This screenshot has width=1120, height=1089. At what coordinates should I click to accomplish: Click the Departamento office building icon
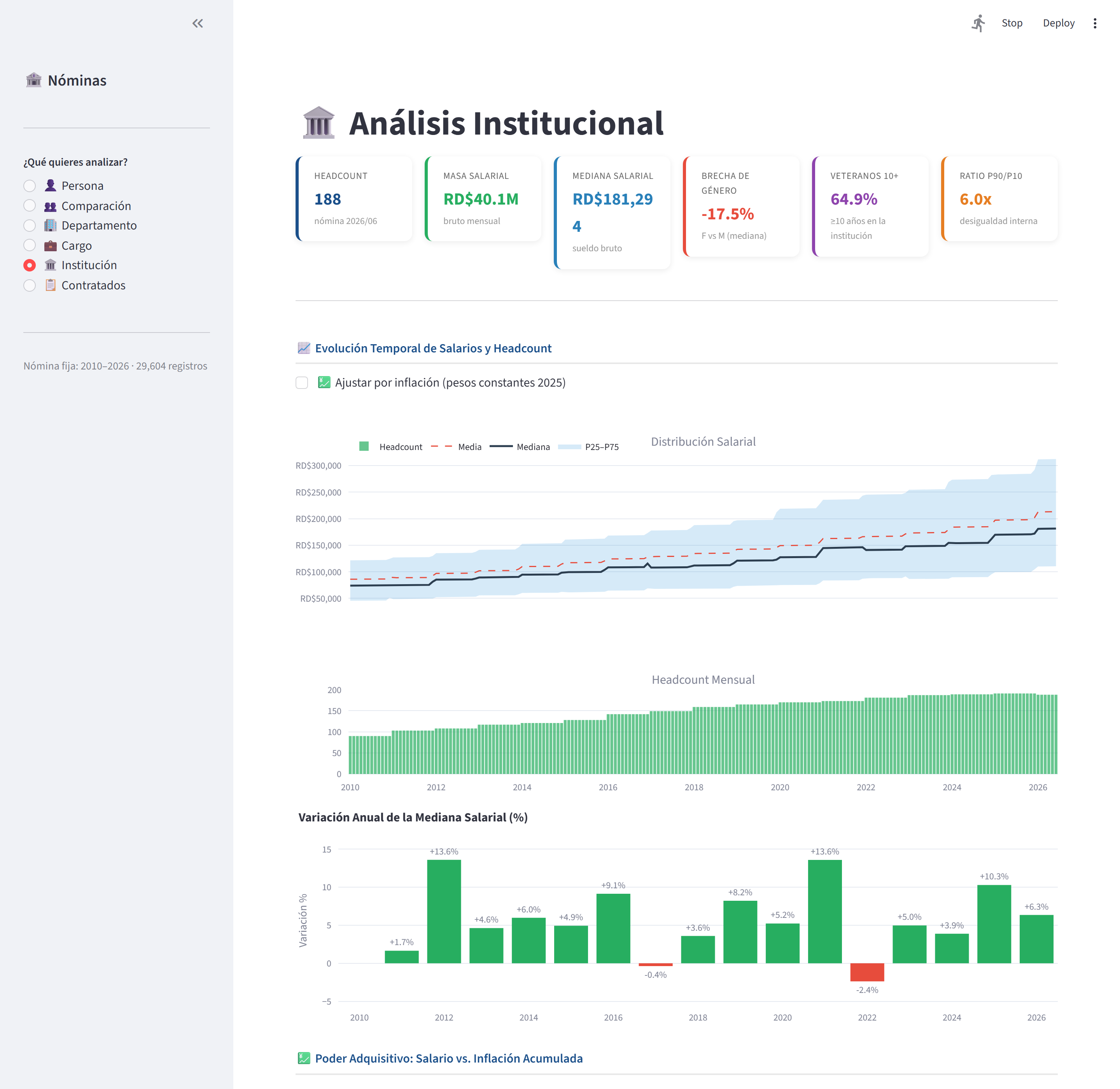tap(50, 225)
